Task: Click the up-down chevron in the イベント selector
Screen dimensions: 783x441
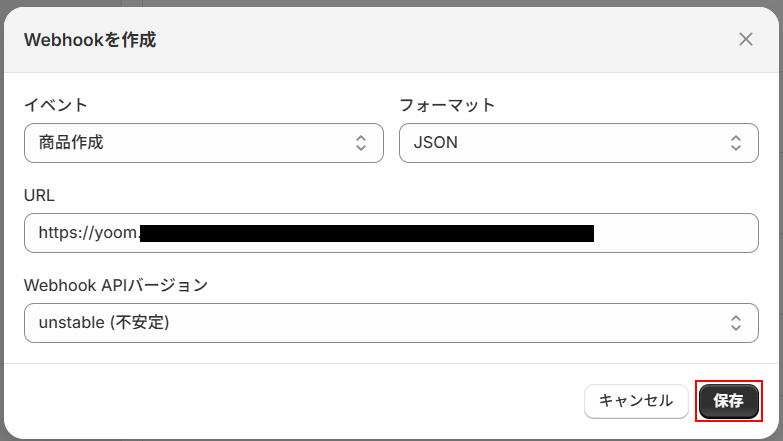Action: pyautogui.click(x=361, y=143)
